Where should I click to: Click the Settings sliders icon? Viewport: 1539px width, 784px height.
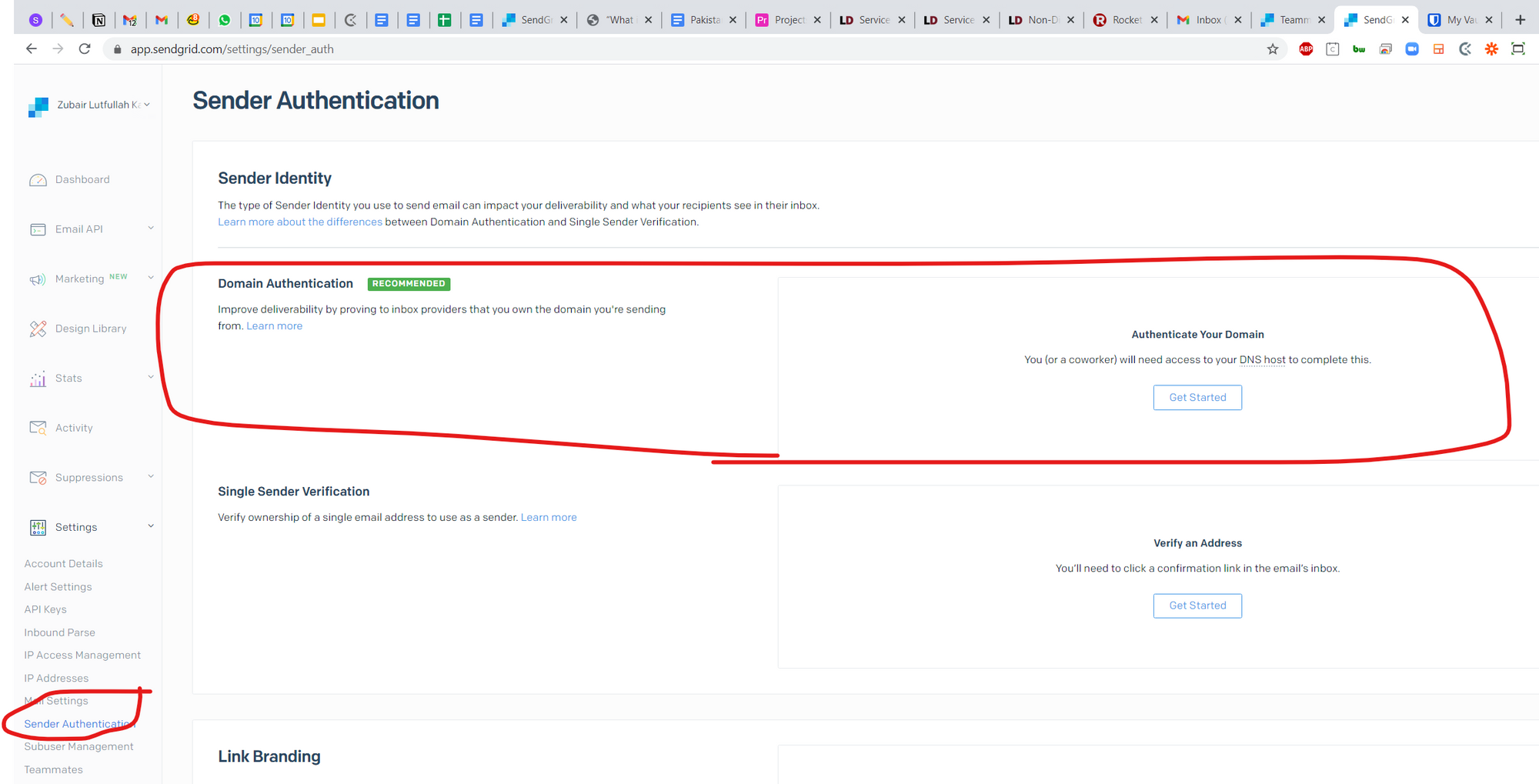(38, 527)
